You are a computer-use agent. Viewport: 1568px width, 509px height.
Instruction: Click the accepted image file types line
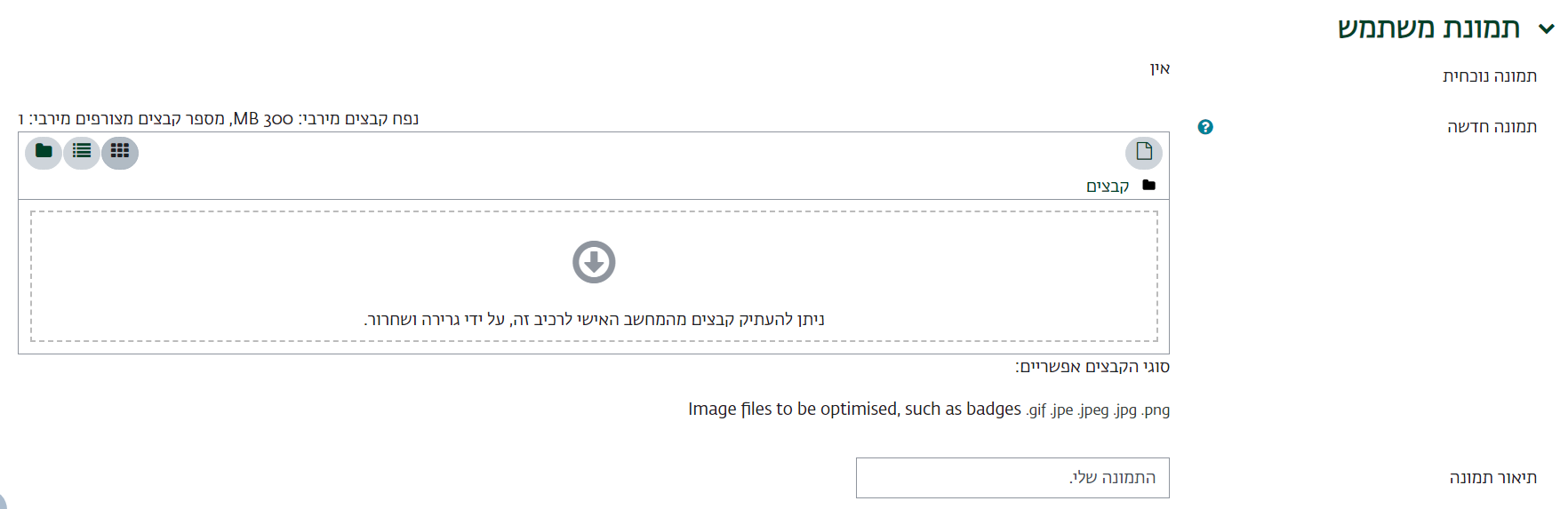point(928,410)
